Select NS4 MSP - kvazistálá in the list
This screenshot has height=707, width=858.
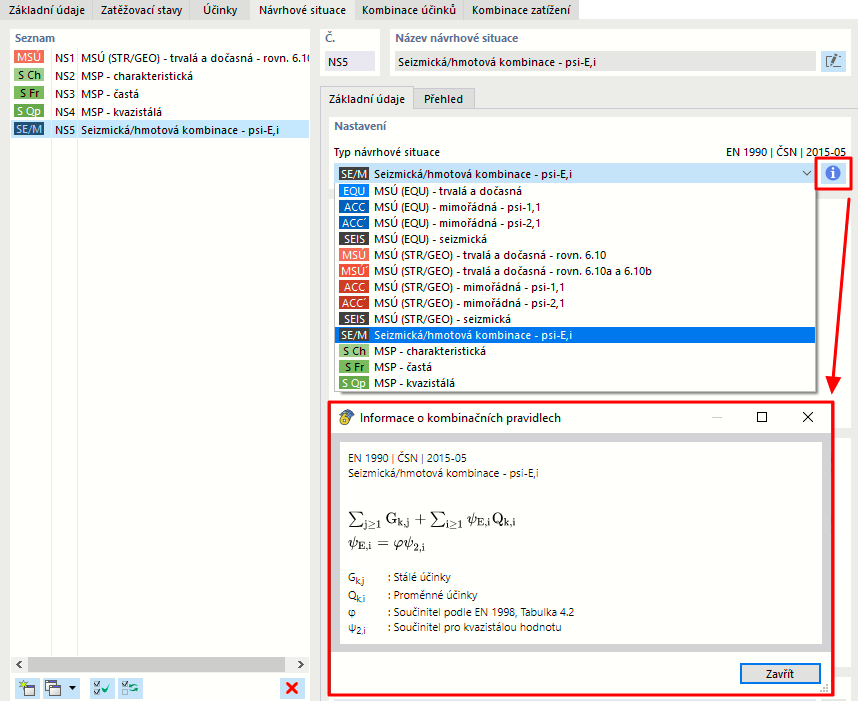(x=160, y=112)
